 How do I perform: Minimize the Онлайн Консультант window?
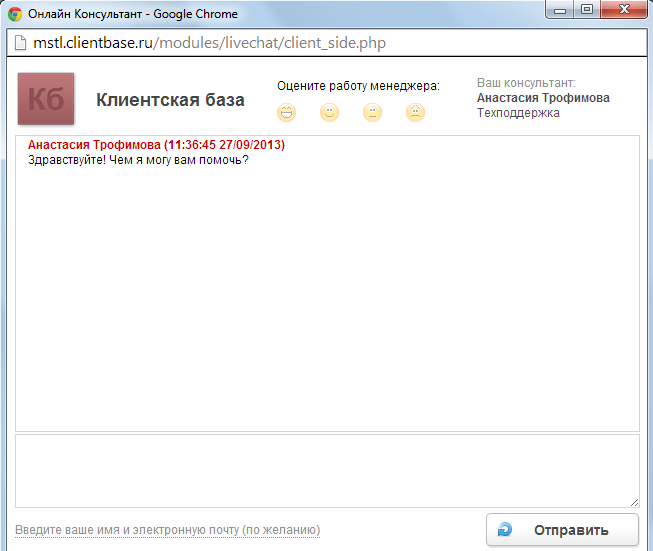560,10
